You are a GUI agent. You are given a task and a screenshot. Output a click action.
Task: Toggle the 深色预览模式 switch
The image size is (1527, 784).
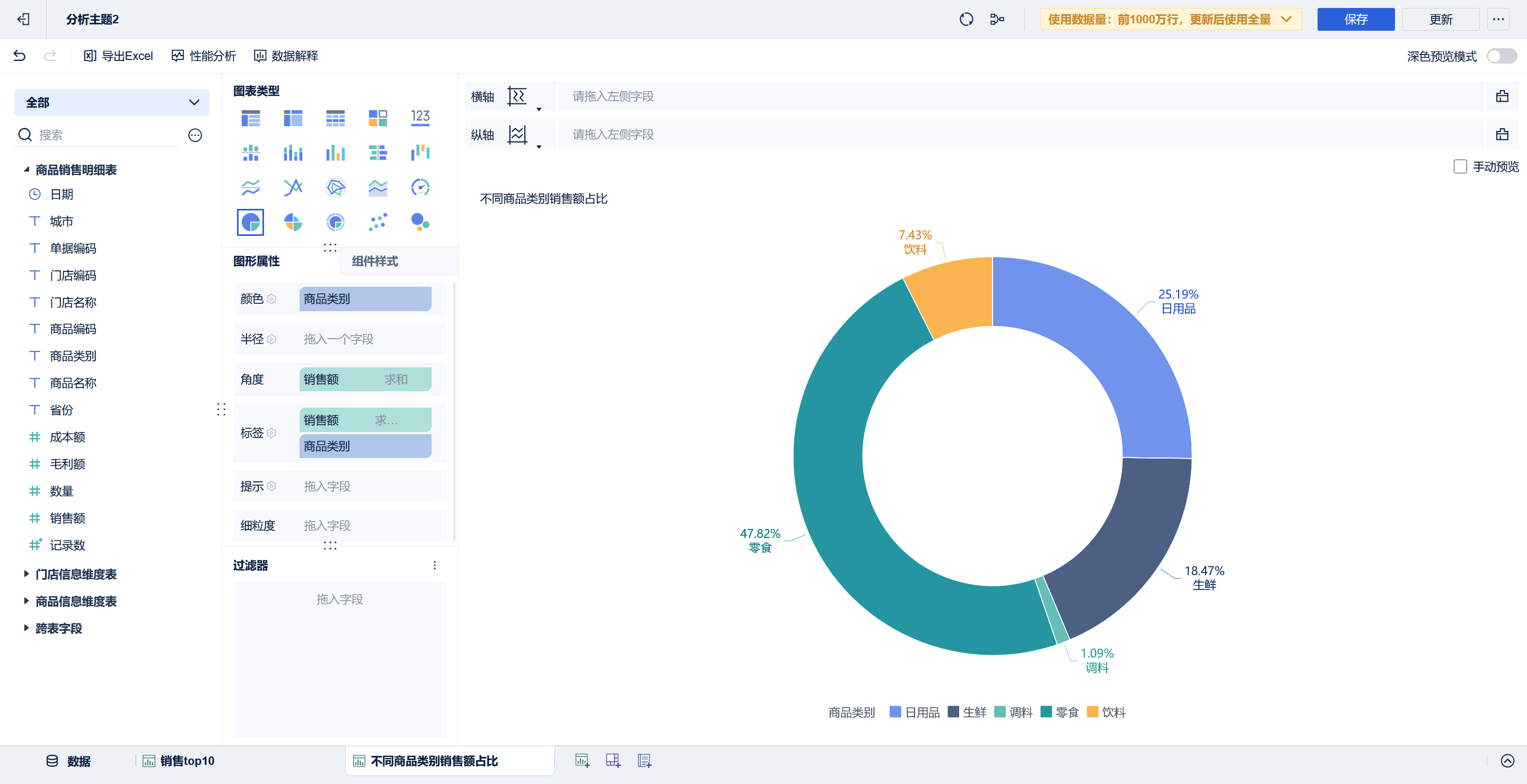tap(1501, 56)
